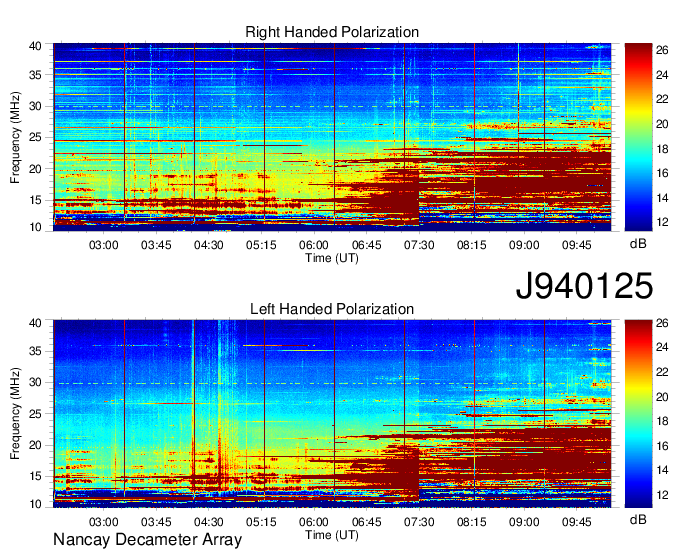Viewport: 680px width, 552px height.
Task: Click the color bar of the Right Handed plot
Action: [638, 137]
